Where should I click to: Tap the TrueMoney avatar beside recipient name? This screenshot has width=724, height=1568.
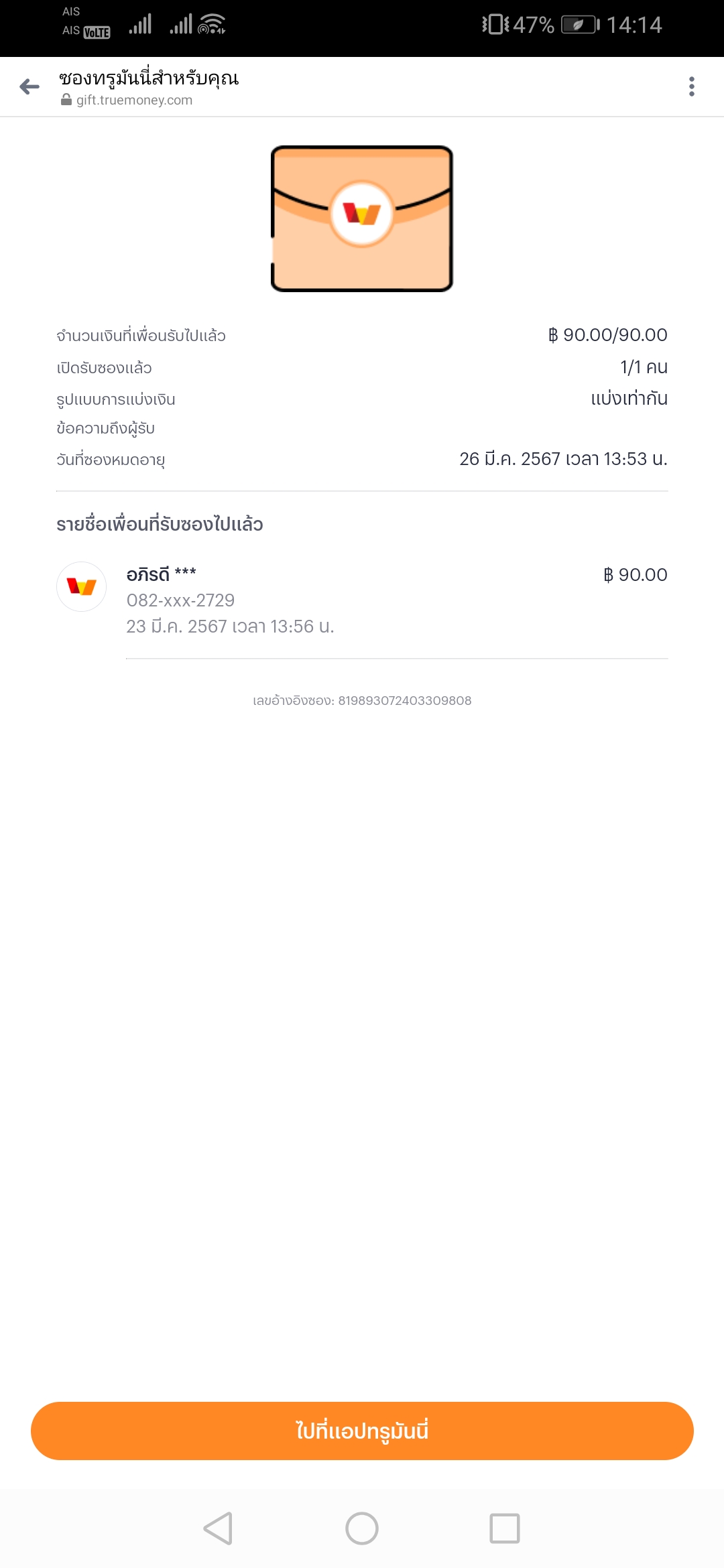tap(82, 586)
